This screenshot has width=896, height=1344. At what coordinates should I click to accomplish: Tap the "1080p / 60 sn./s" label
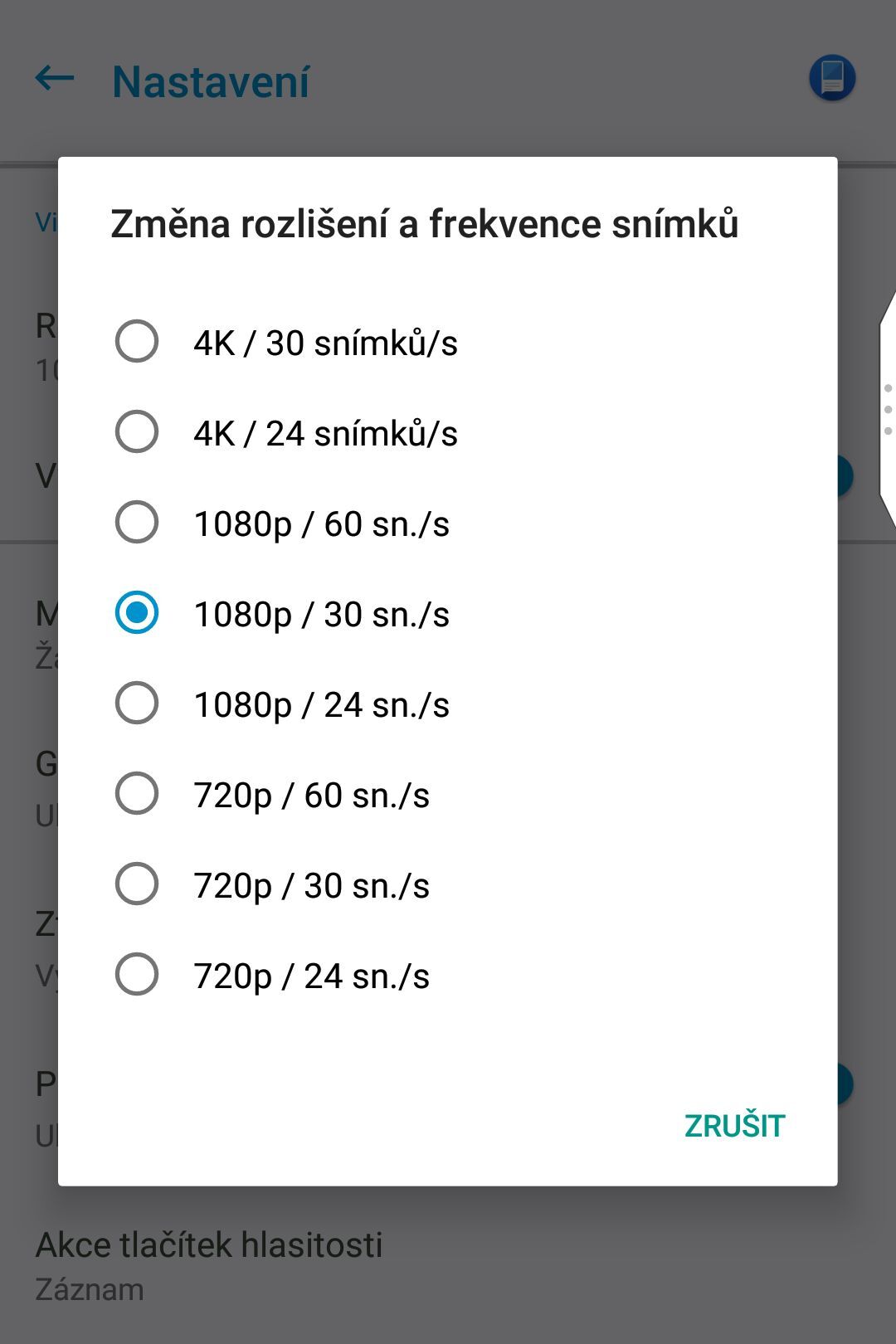[321, 524]
